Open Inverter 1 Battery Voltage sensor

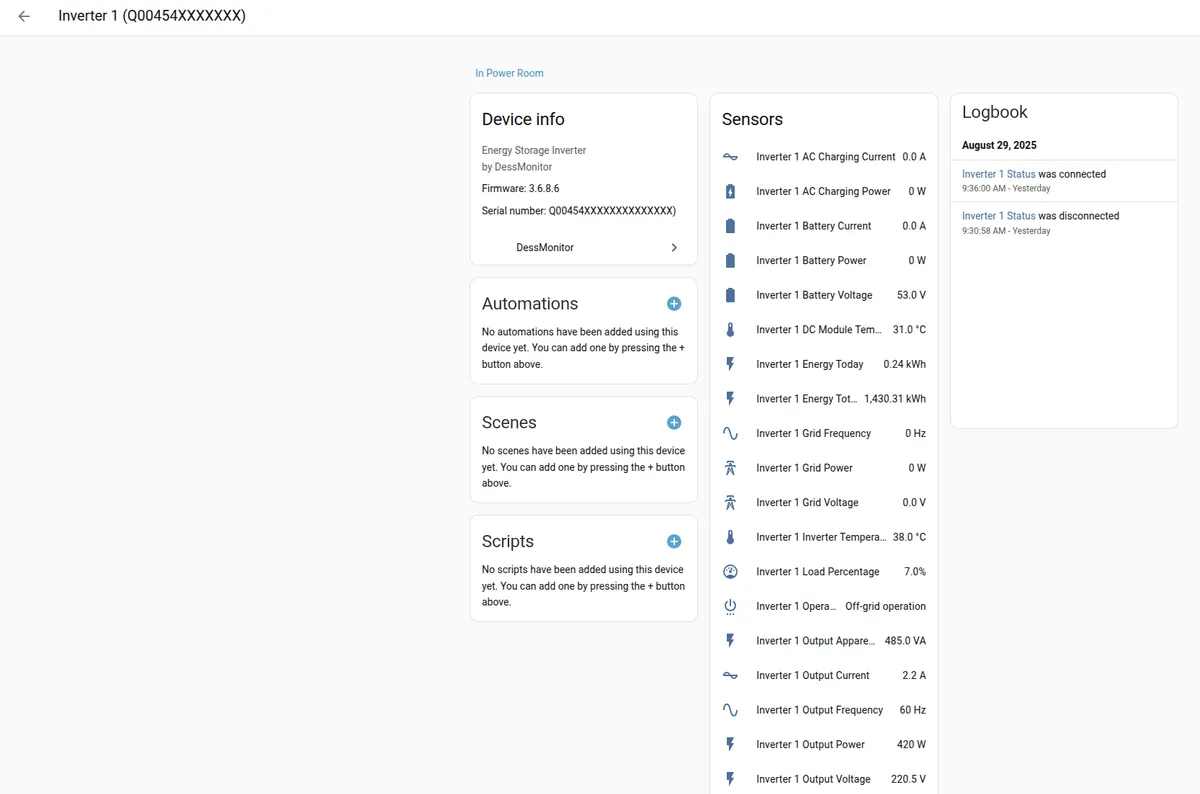824,295
